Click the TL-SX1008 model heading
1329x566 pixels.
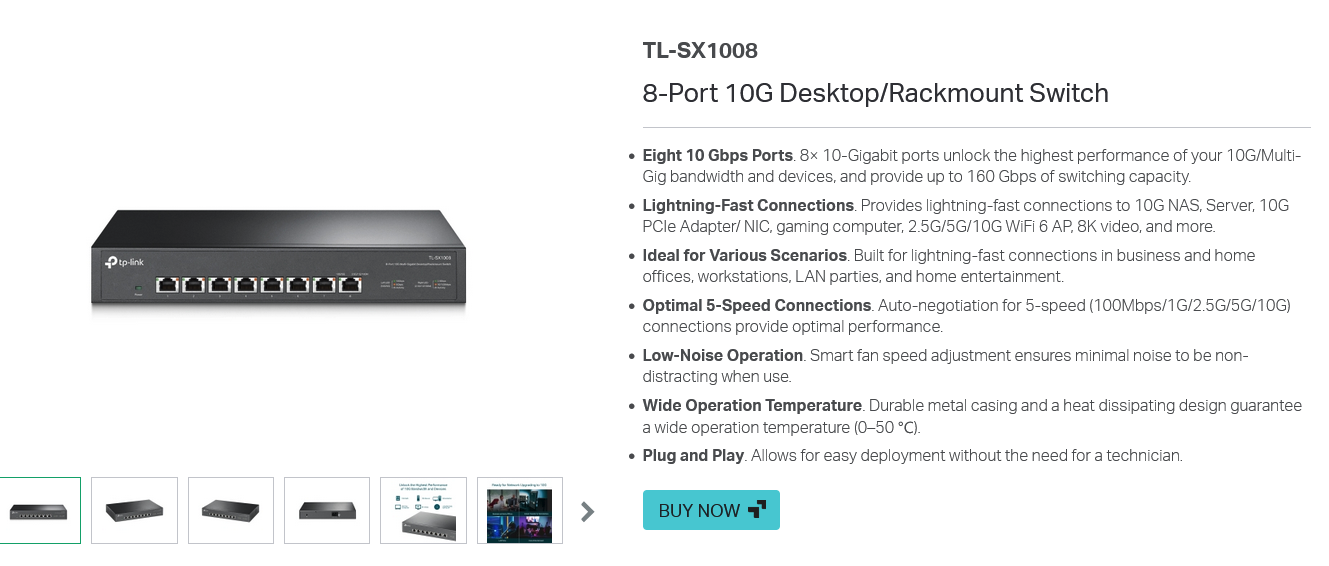pyautogui.click(x=700, y=51)
